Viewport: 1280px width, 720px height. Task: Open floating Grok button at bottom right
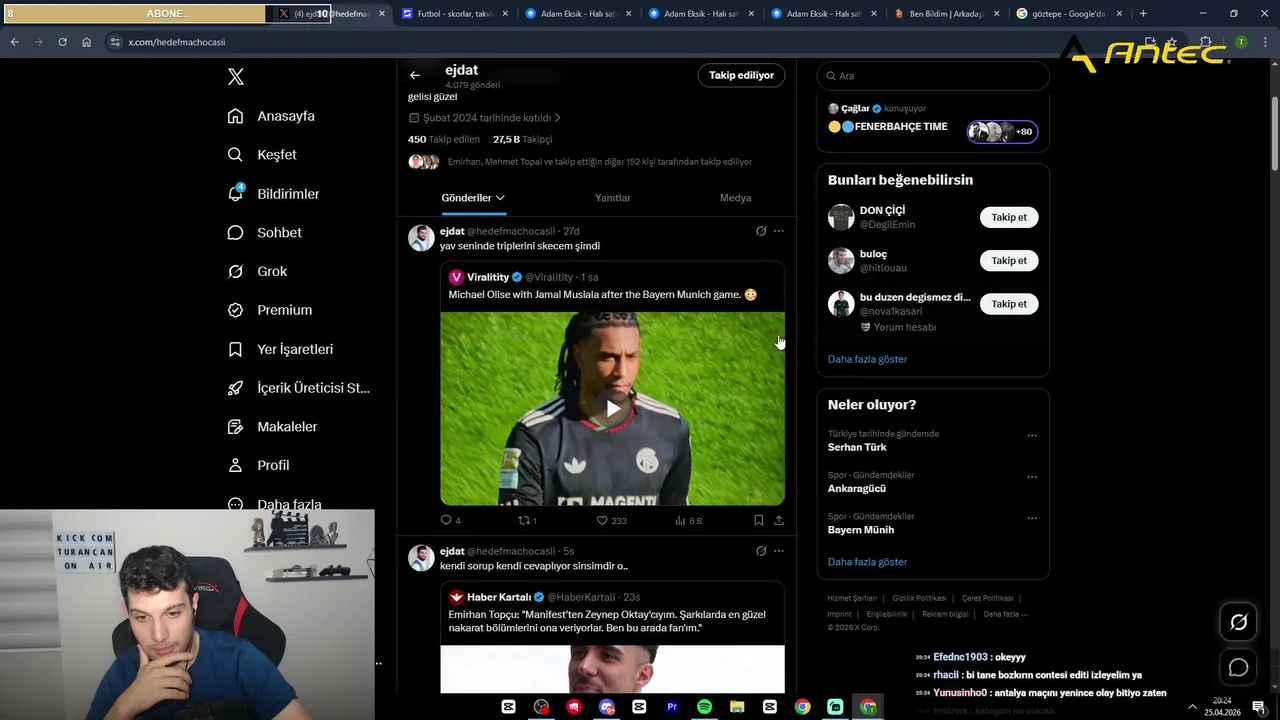pos(1238,622)
